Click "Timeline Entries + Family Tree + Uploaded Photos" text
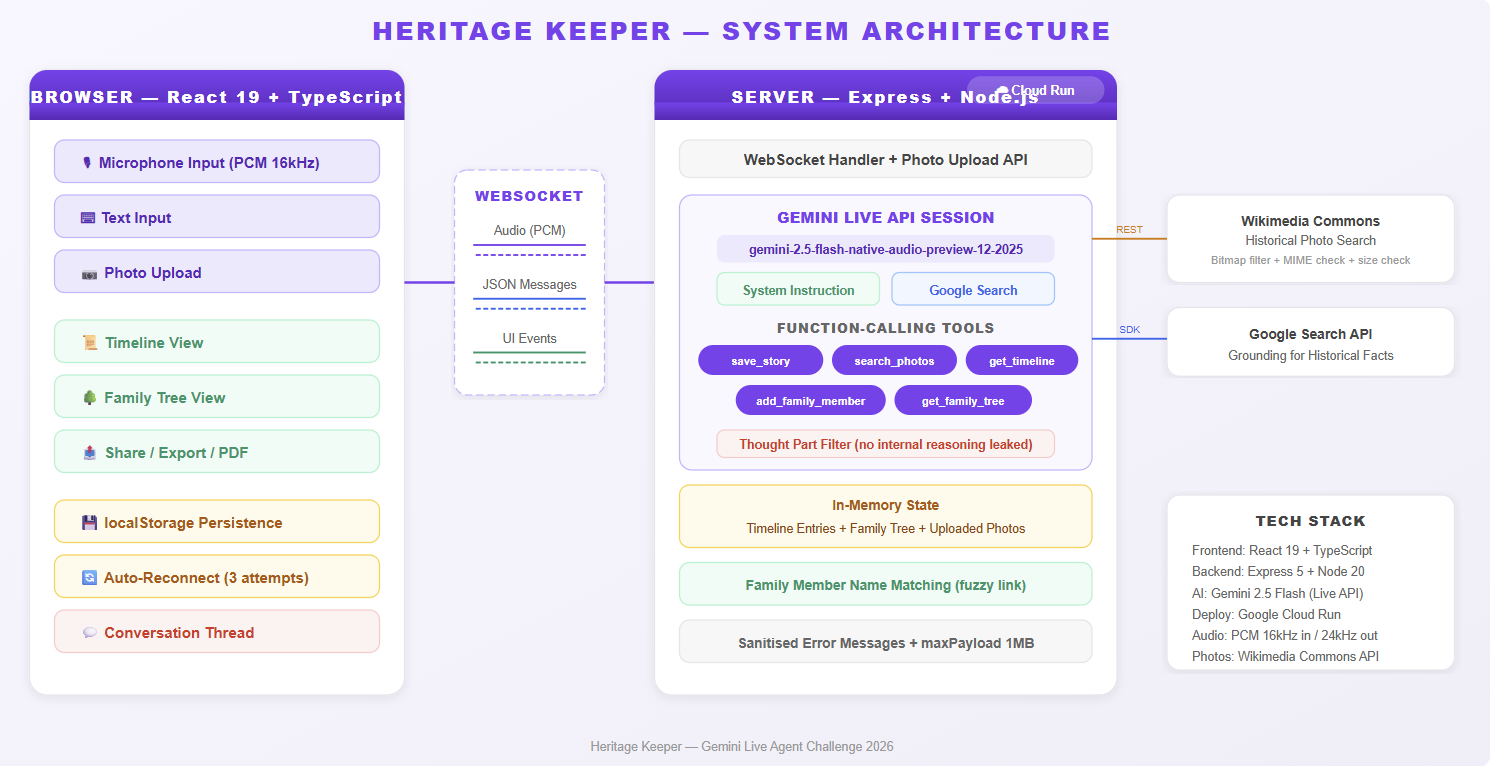Screen dimensions: 1490x766 pos(886,529)
